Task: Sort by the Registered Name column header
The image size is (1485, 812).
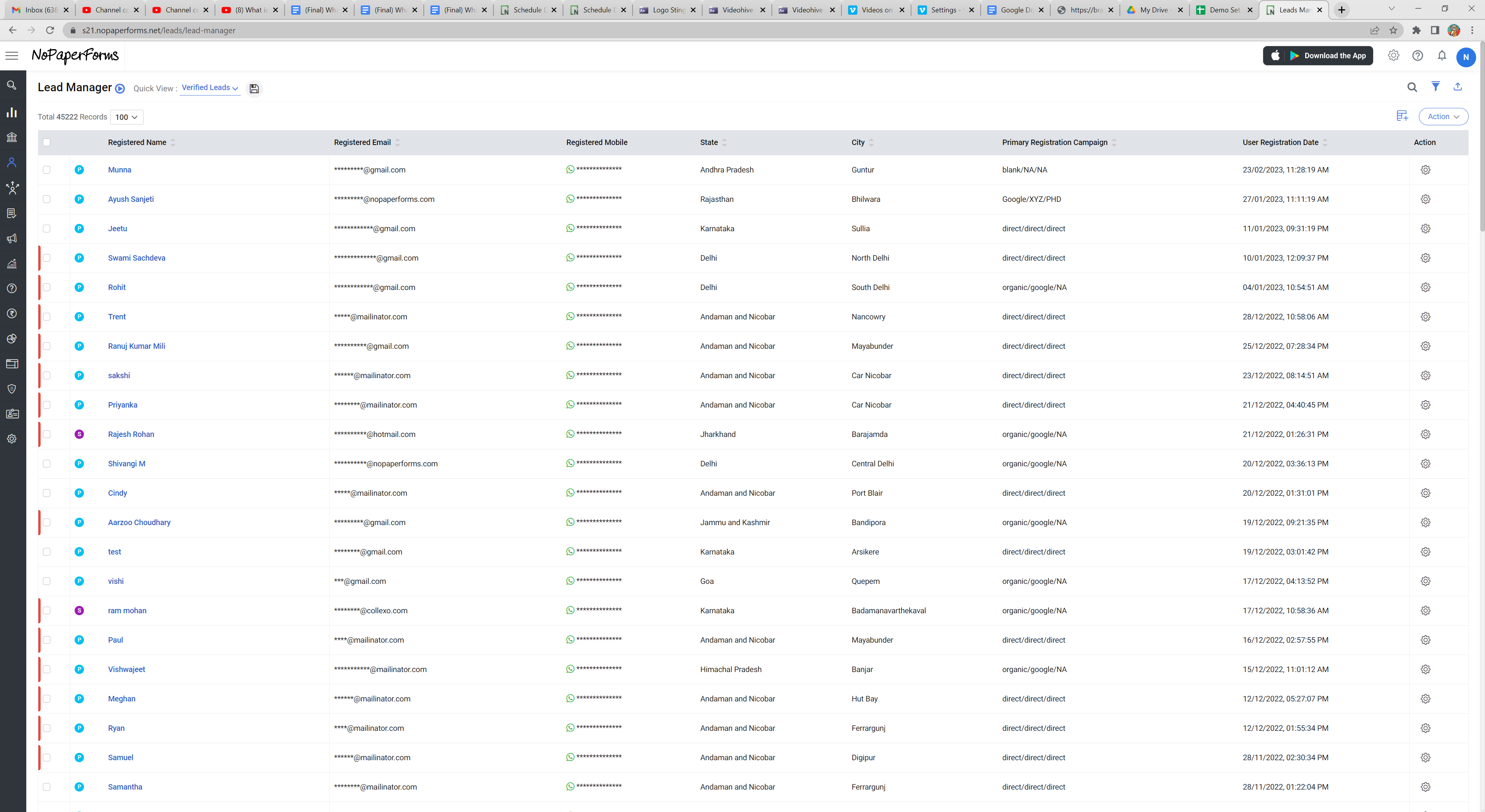Action: tap(137, 142)
